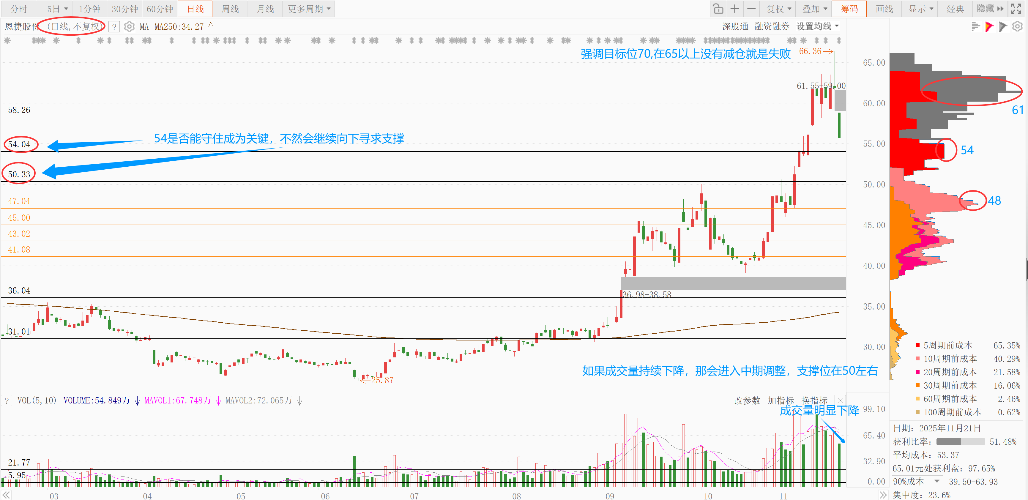
Task: Open the 复权 adjustment dropdown
Action: pos(780,9)
